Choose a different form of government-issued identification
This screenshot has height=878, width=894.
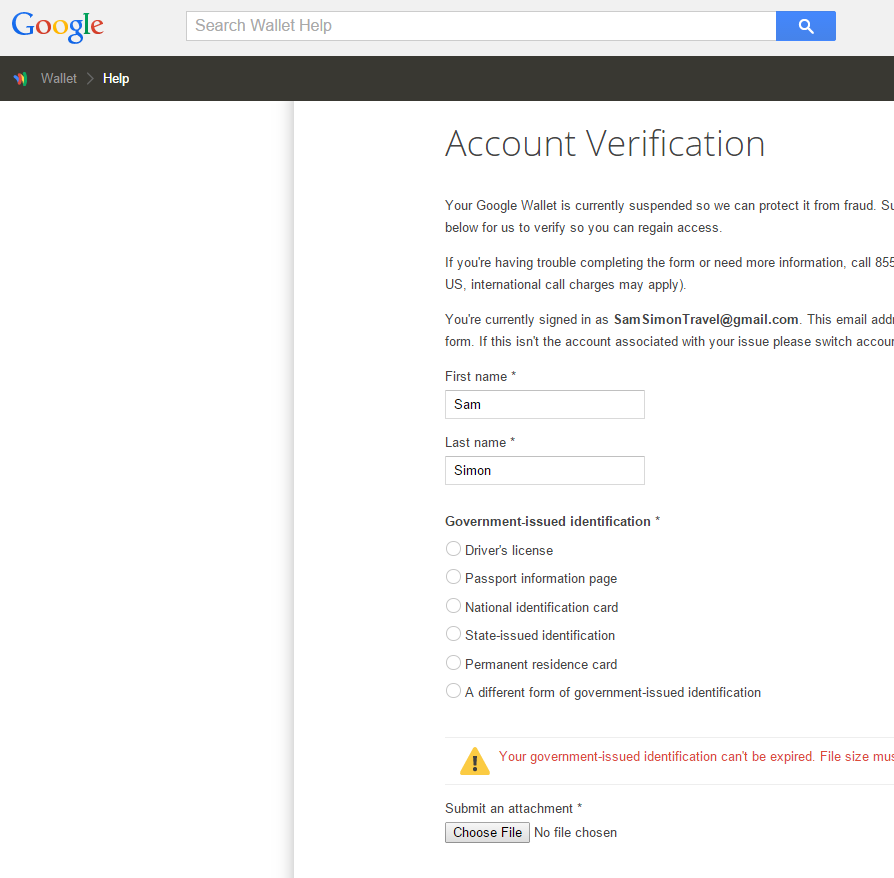click(x=453, y=691)
